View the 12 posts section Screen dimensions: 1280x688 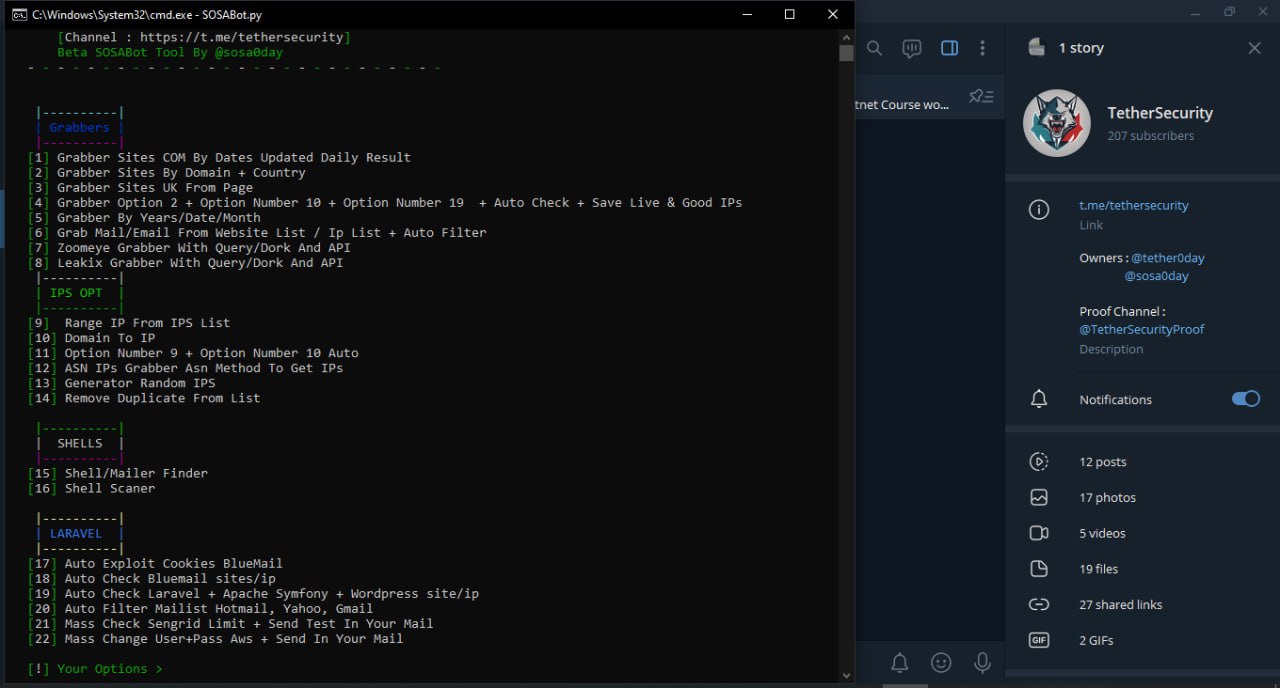(x=1142, y=462)
